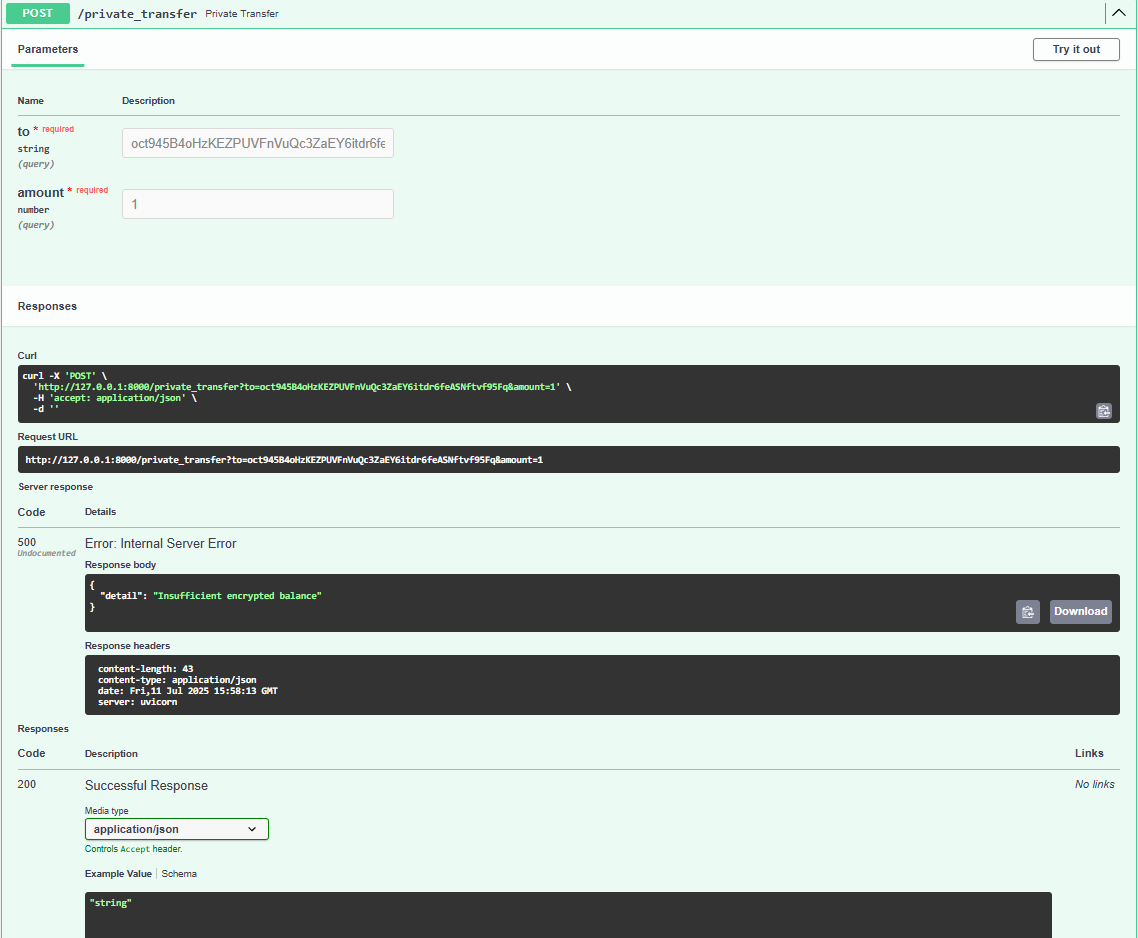Click the 'Undocumented' label under 500
The image size is (1138, 938).
[x=46, y=553]
